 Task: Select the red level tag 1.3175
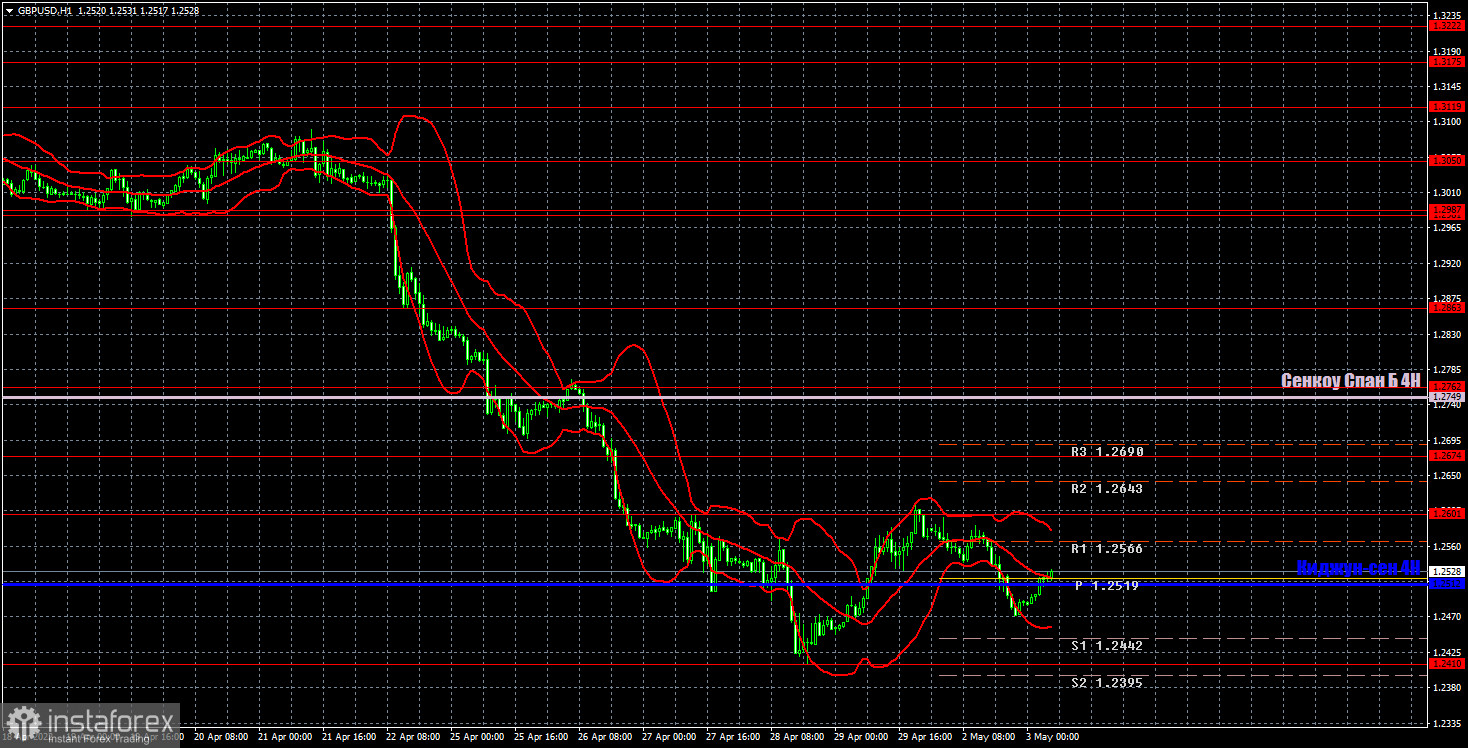pyautogui.click(x=1447, y=62)
